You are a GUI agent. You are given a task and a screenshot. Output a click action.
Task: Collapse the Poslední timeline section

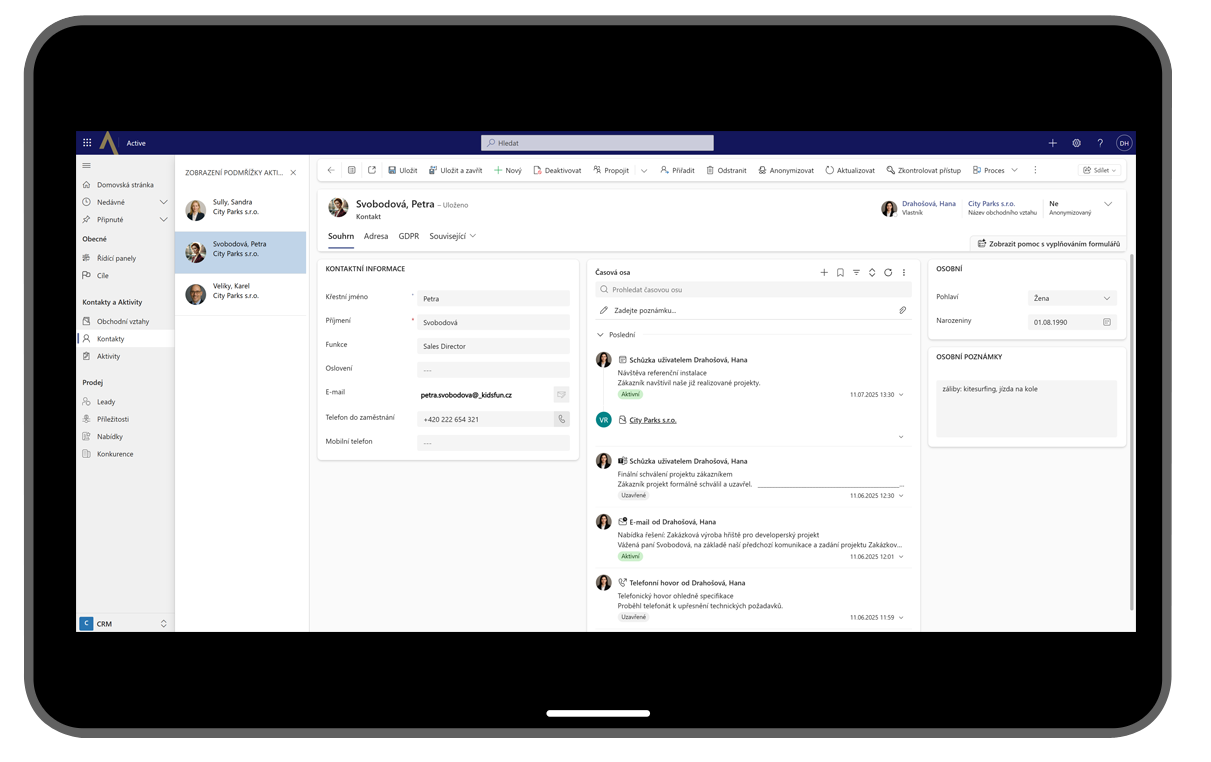(x=600, y=335)
